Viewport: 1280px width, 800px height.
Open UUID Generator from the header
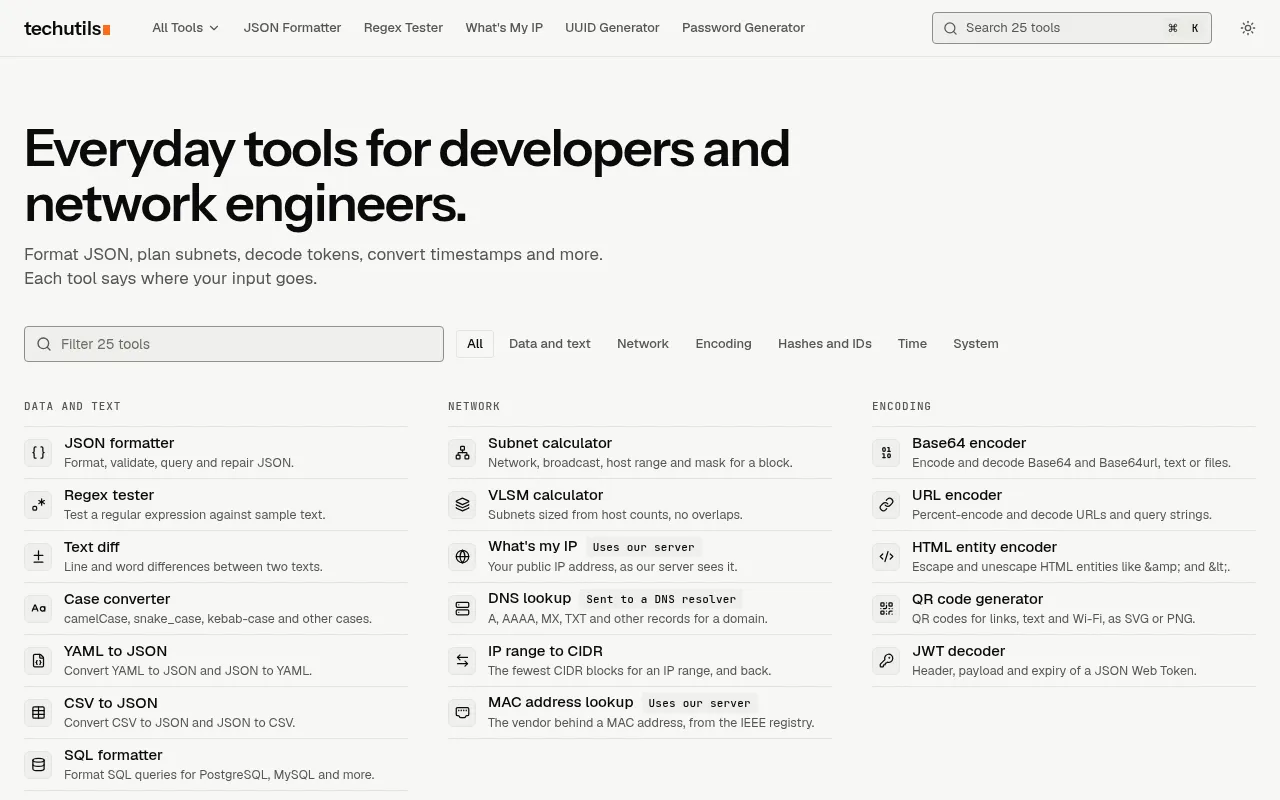[612, 28]
